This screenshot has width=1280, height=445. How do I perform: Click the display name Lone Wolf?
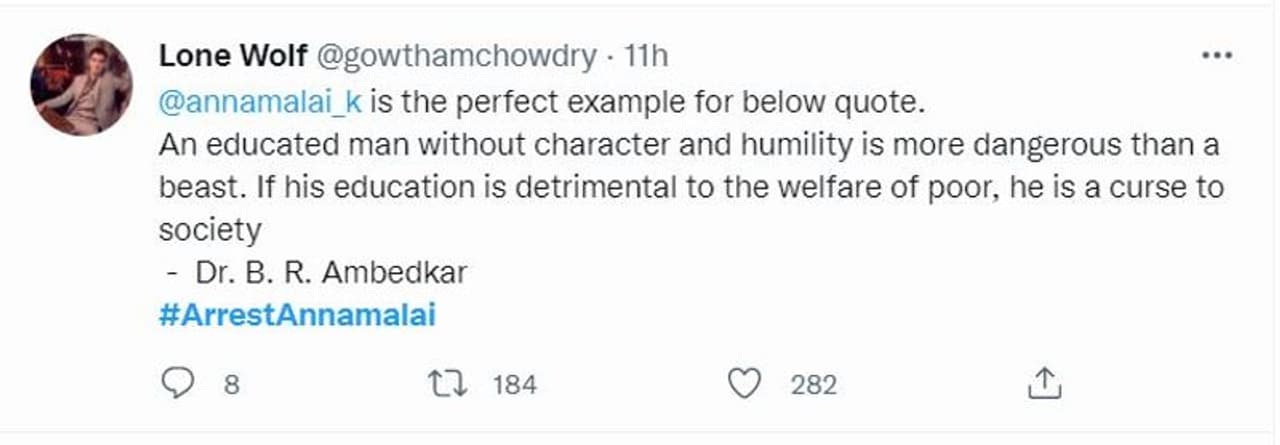pyautogui.click(x=233, y=57)
